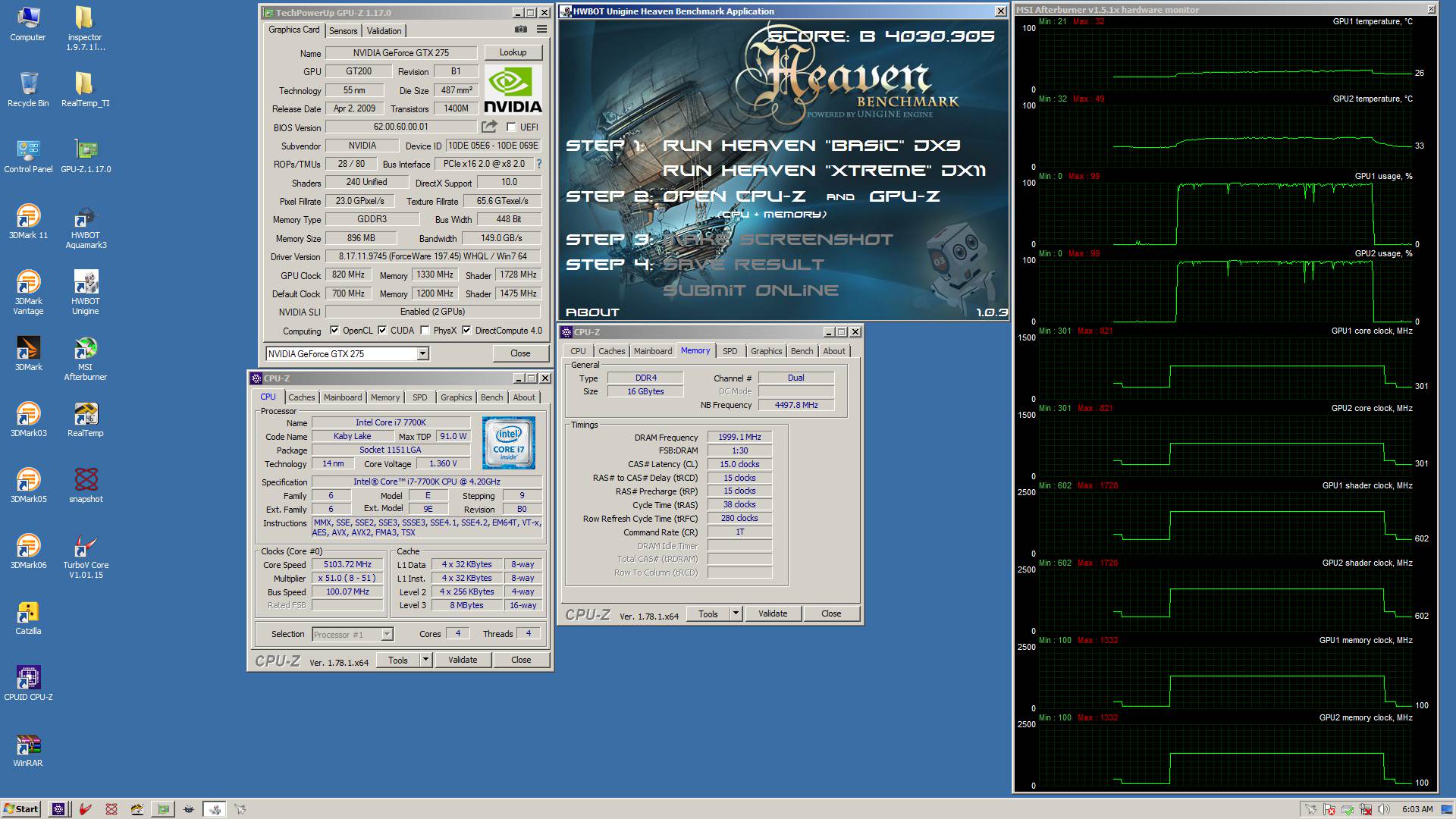Click Run Heaven "Xtreme" DX11 step
The image size is (1456, 819).
(x=824, y=171)
